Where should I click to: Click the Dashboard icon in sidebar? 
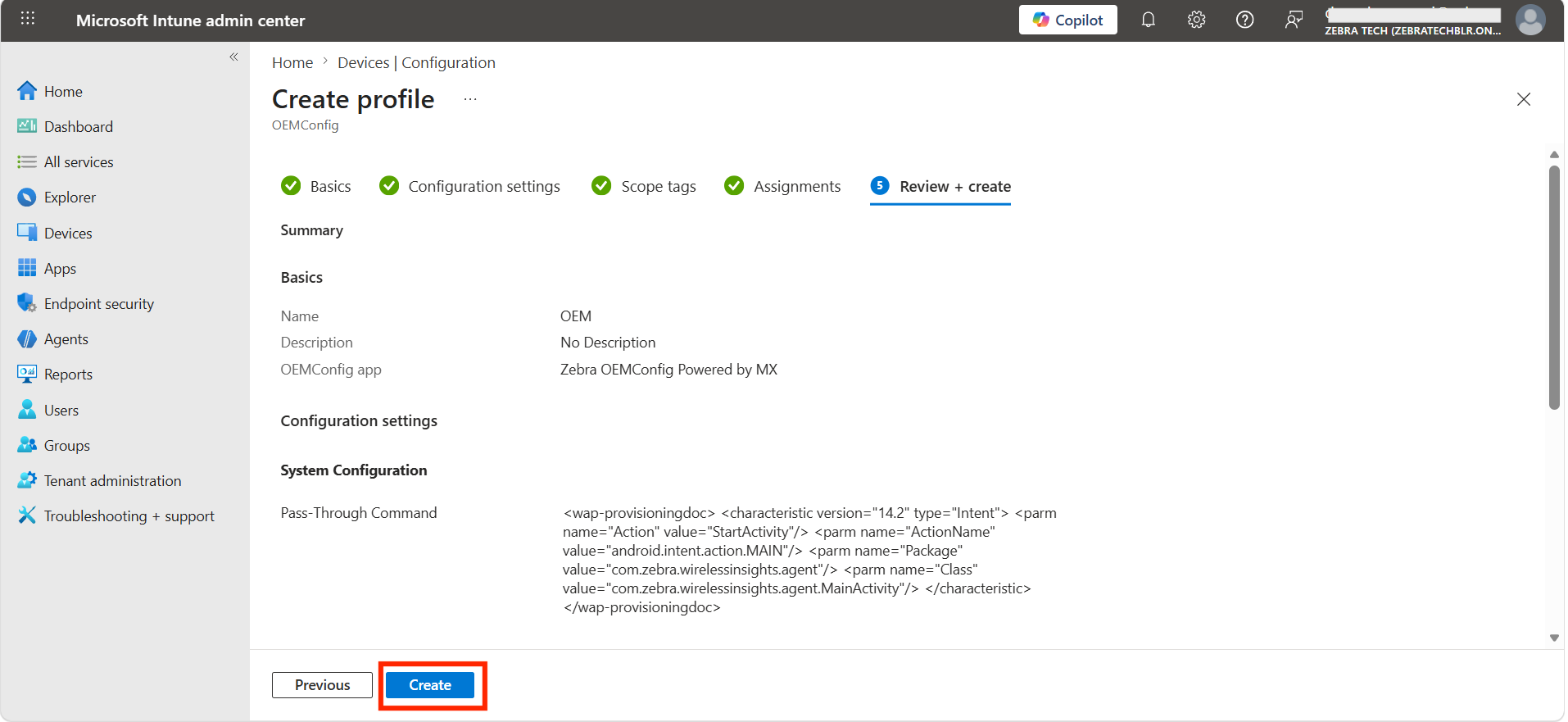click(x=27, y=126)
